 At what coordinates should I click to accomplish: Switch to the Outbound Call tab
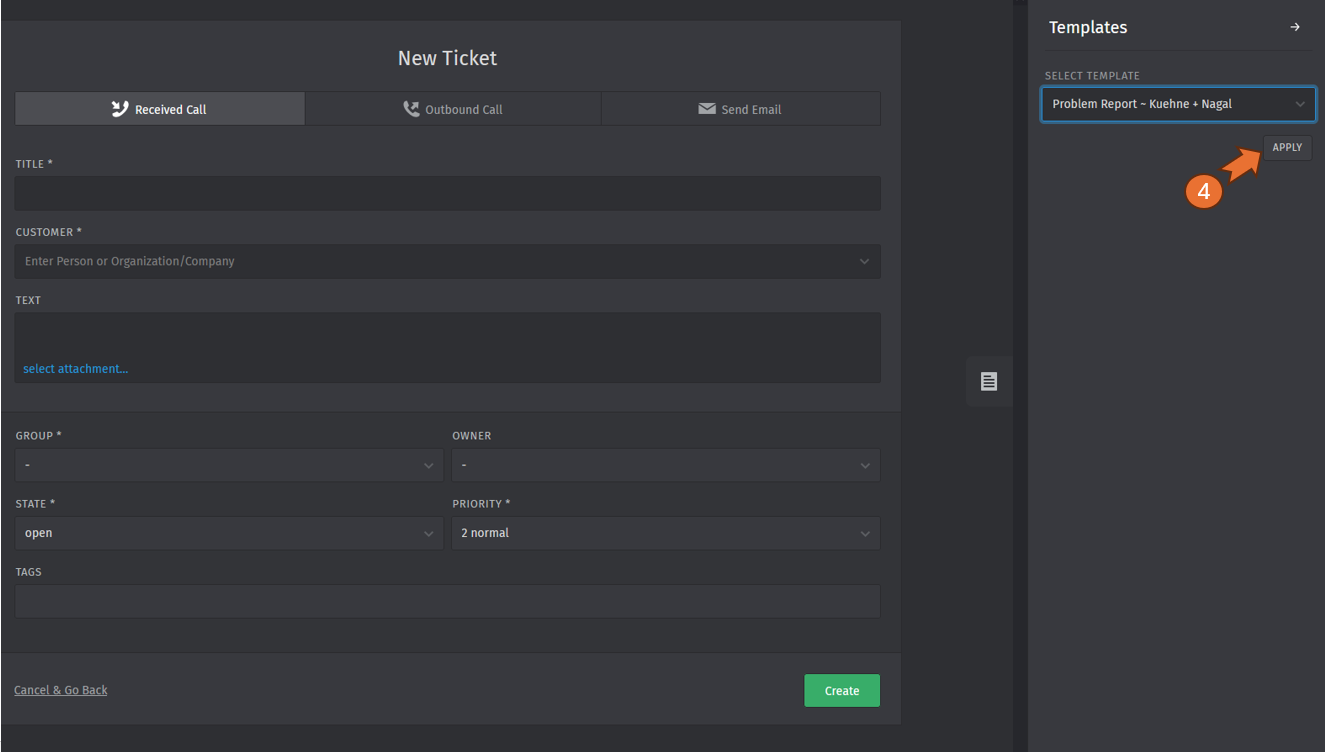tap(453, 109)
